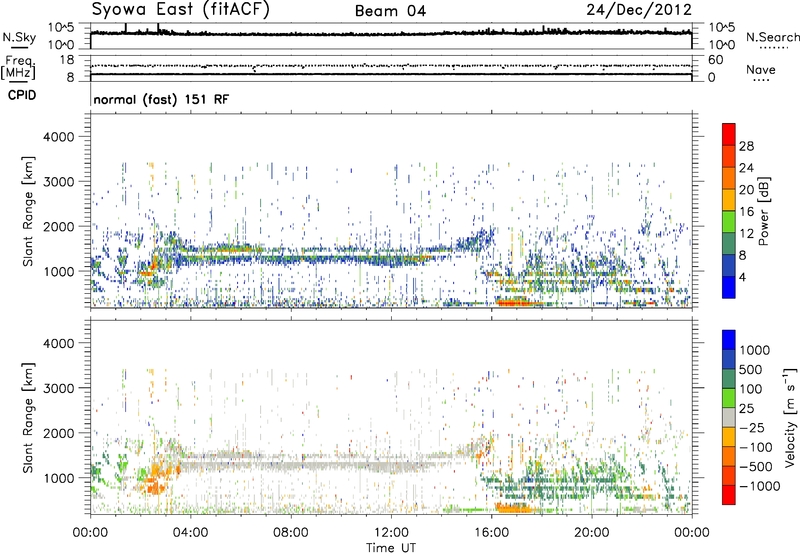Pick the bright blue bottom power colorbar segment

(729, 287)
